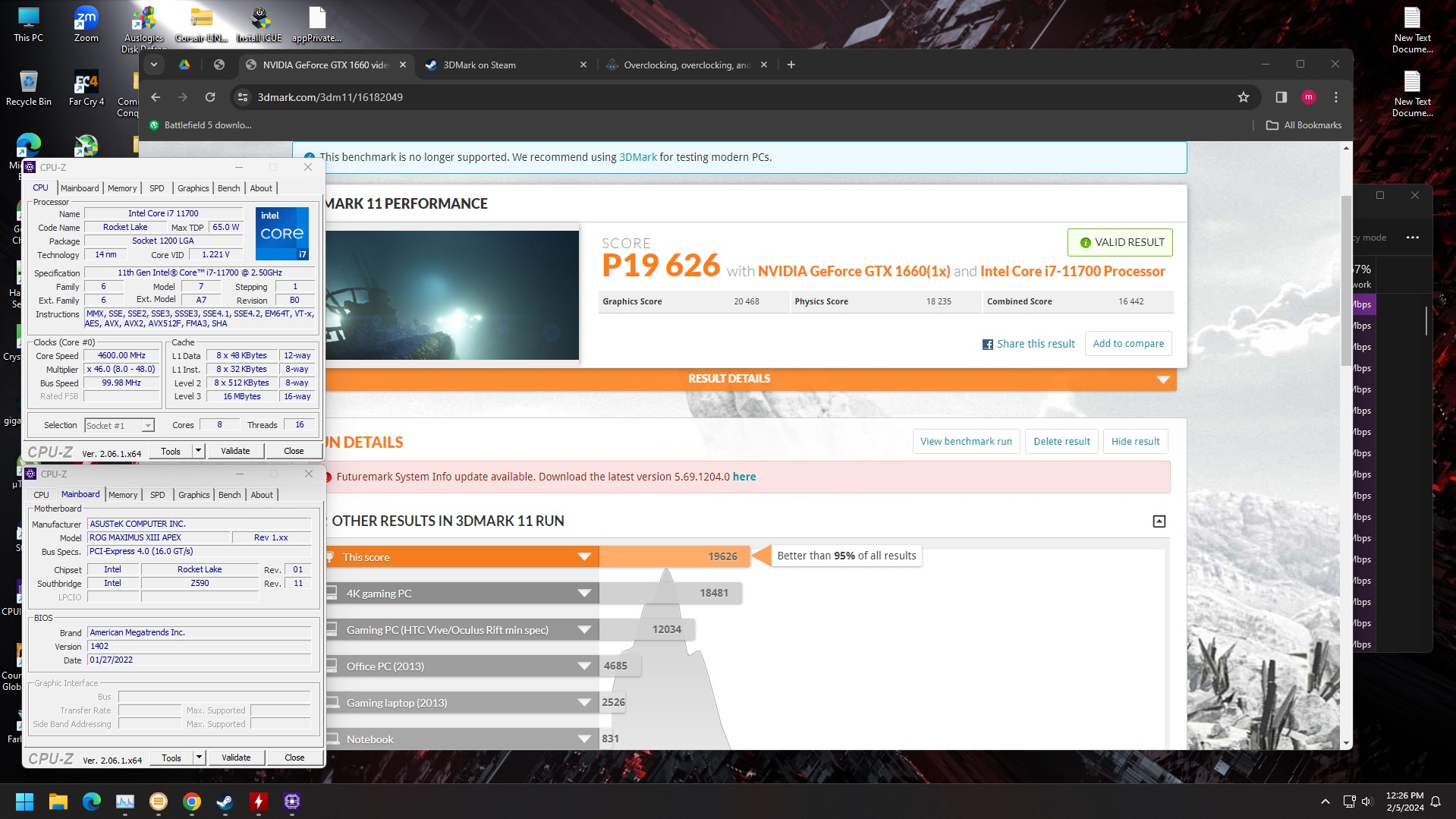Open Memory tab in upper CPU-Z
This screenshot has height=819, width=1456.
[122, 188]
